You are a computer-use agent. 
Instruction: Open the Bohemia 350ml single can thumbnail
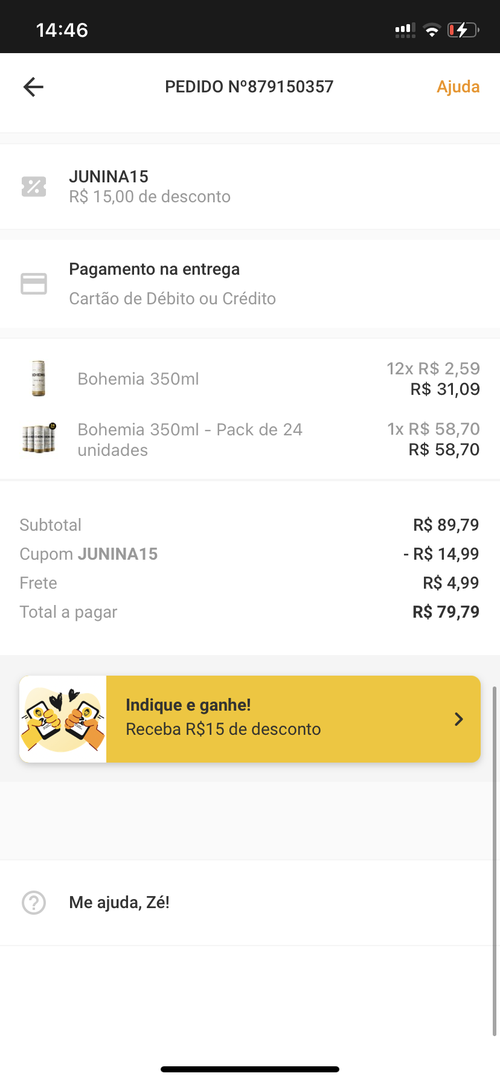click(x=39, y=378)
